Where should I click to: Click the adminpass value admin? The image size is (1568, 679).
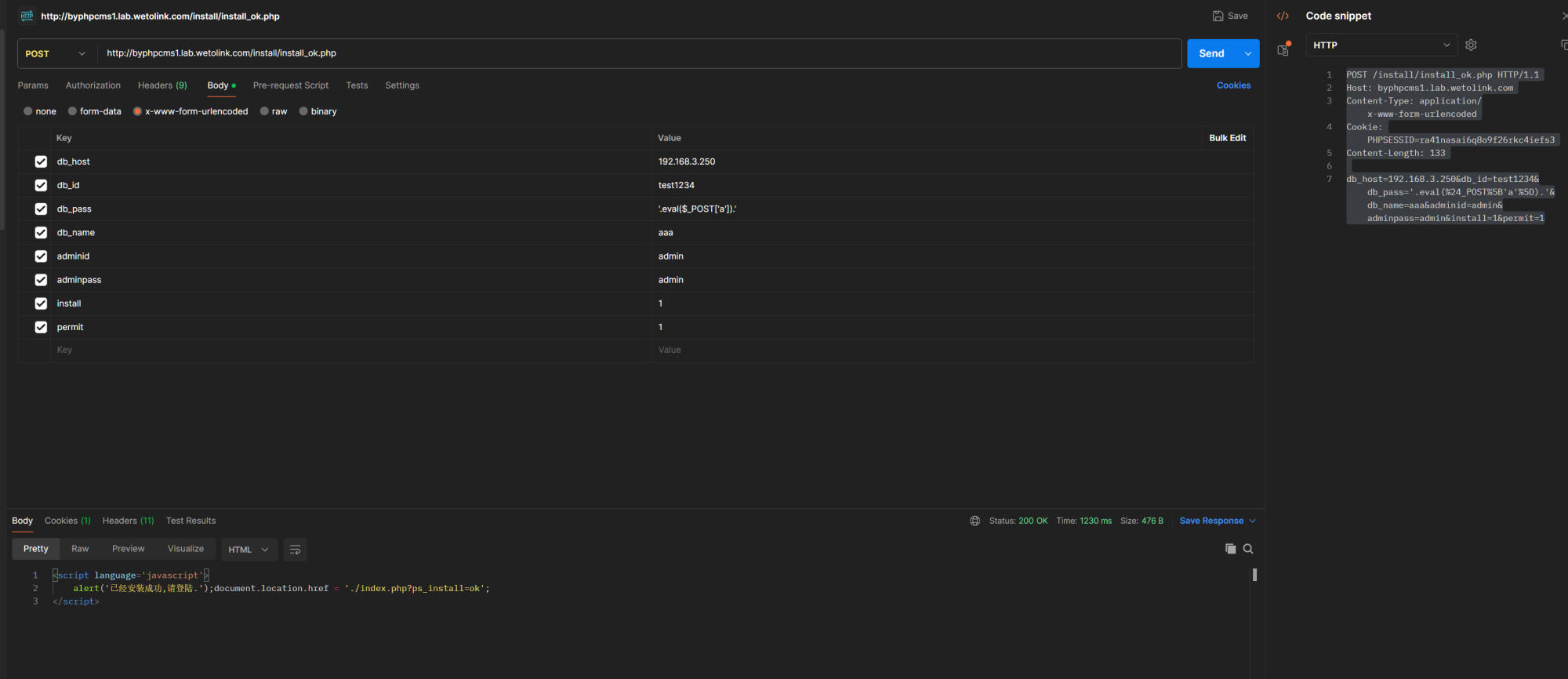[671, 280]
